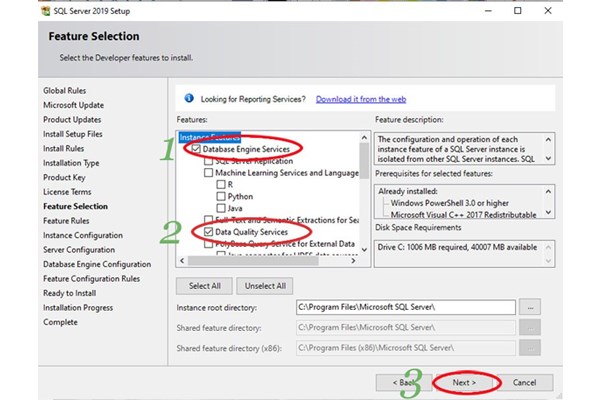Screen dimensions: 600x400
Task: Select the Product Updates step
Action: point(72,119)
